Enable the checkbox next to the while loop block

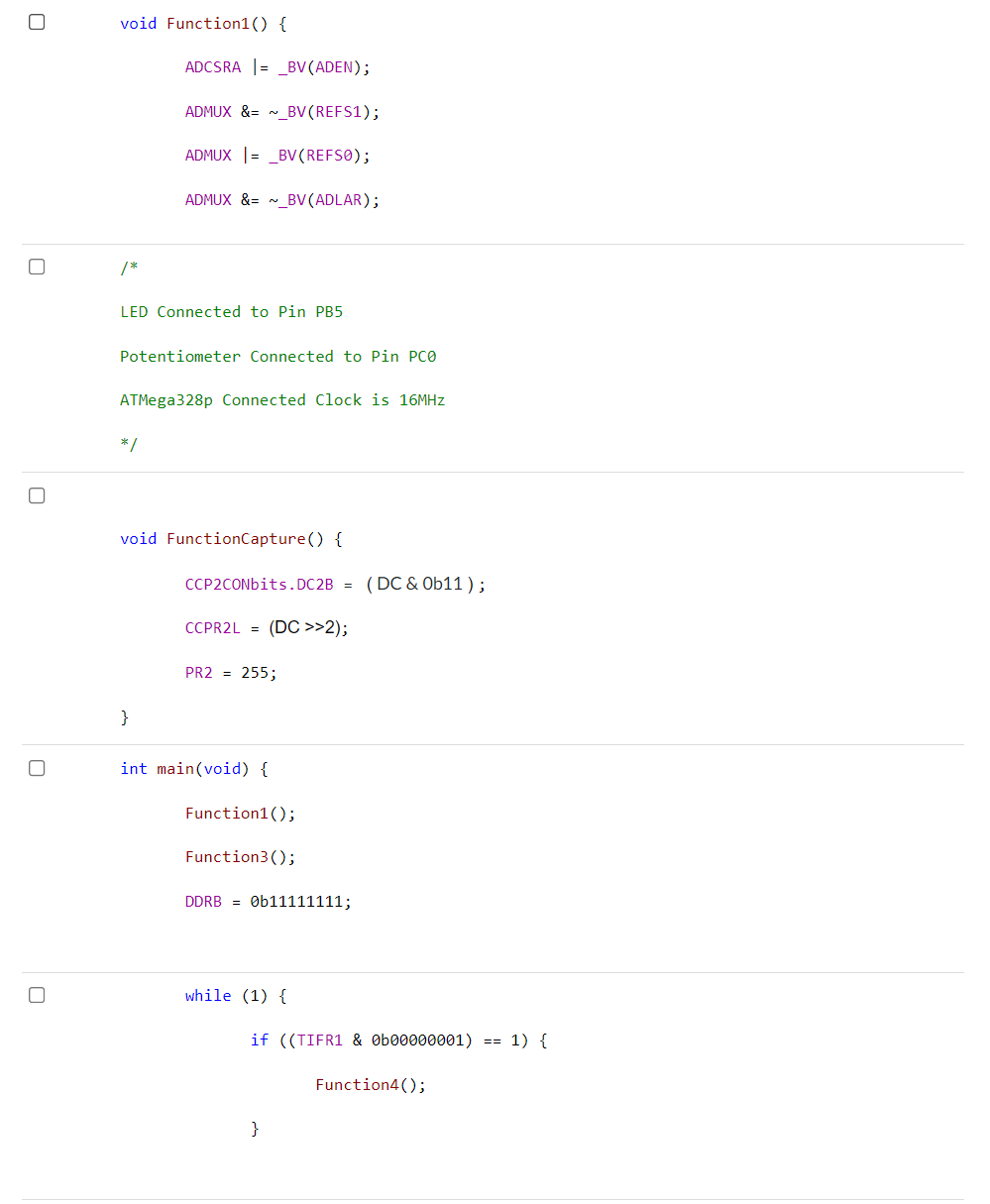(x=36, y=994)
